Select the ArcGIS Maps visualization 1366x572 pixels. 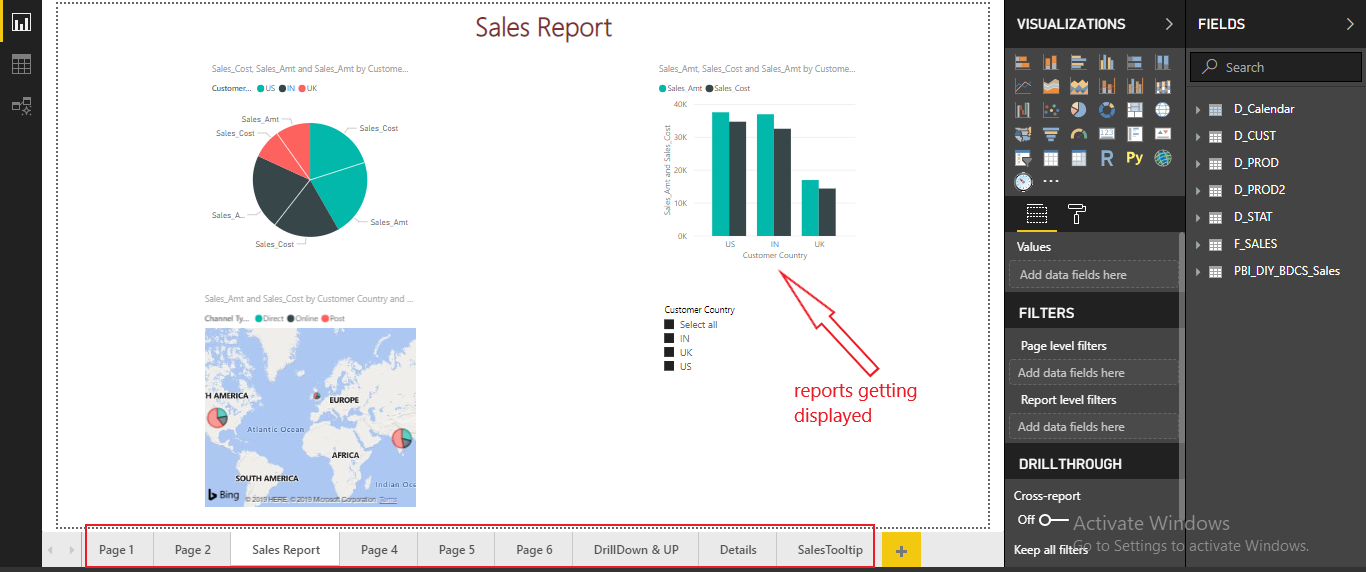(1162, 158)
